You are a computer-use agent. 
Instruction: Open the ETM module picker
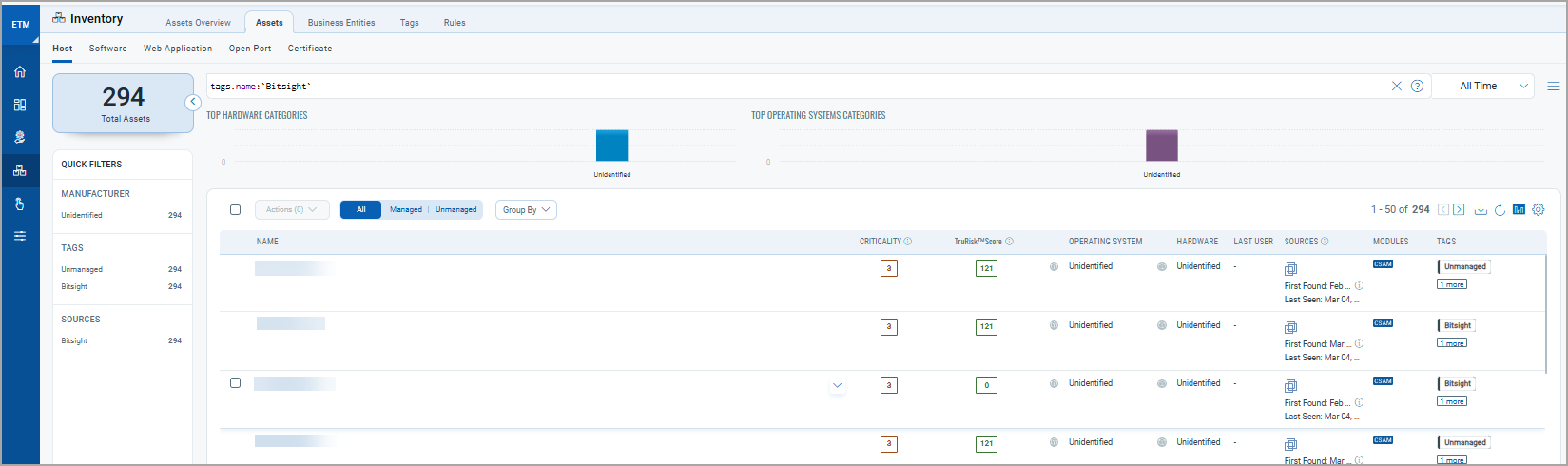coord(20,24)
